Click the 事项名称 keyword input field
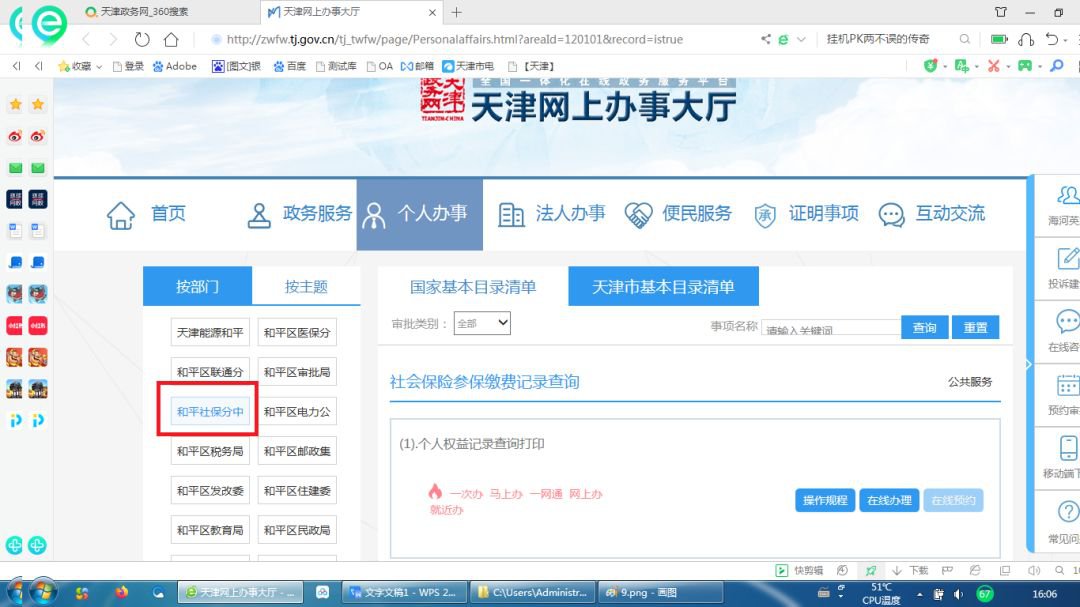This screenshot has width=1080, height=607. tap(831, 328)
